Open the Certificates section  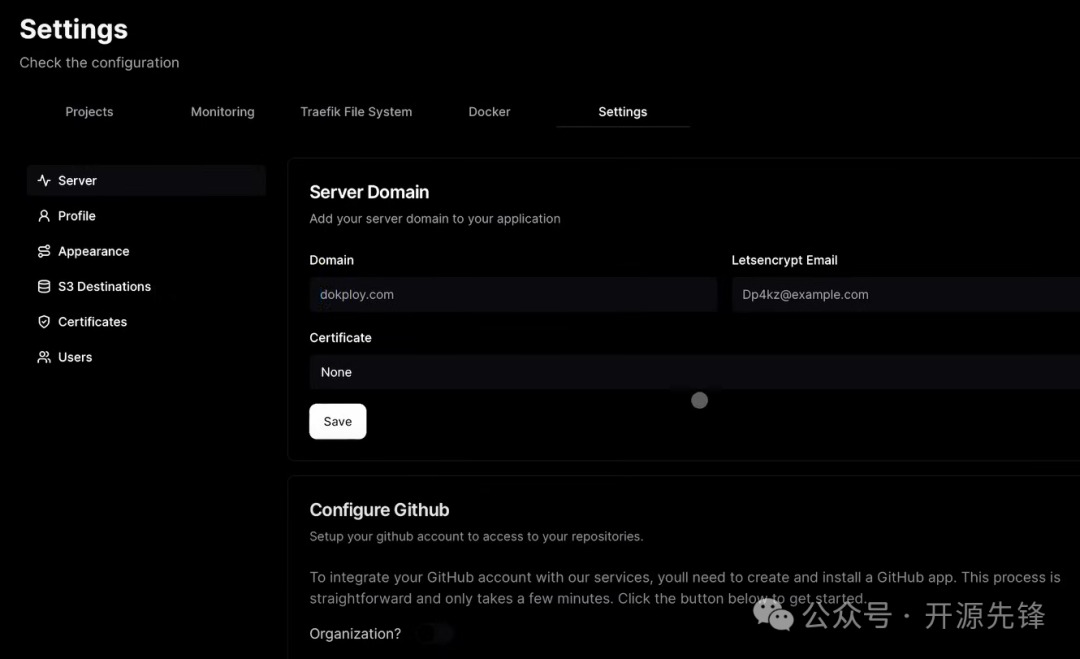coord(146,322)
